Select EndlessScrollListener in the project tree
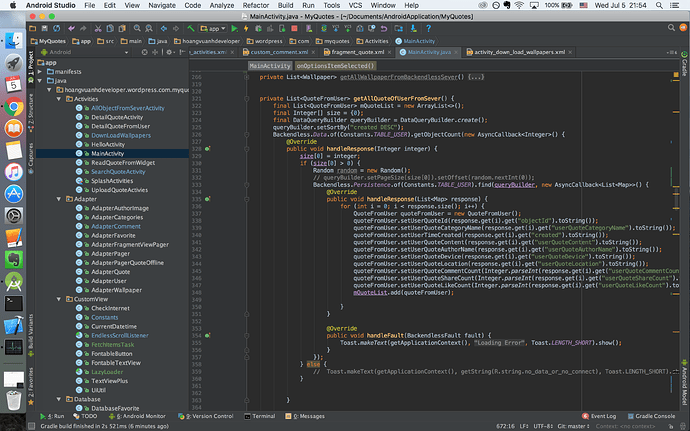Screen dimensions: 690x431 (x=120, y=335)
